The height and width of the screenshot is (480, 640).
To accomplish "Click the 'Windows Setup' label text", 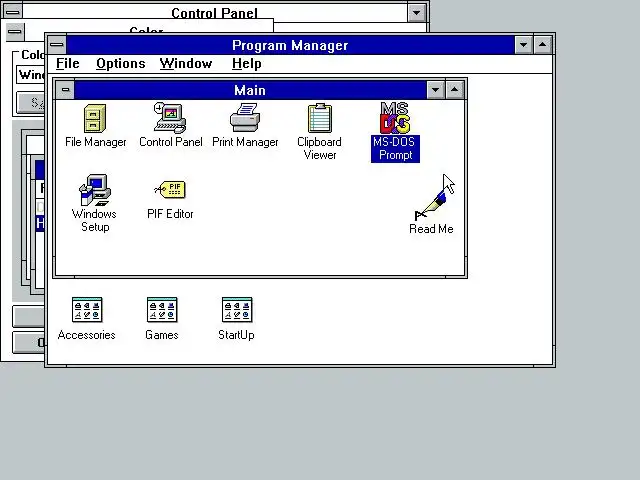I will (x=95, y=220).
